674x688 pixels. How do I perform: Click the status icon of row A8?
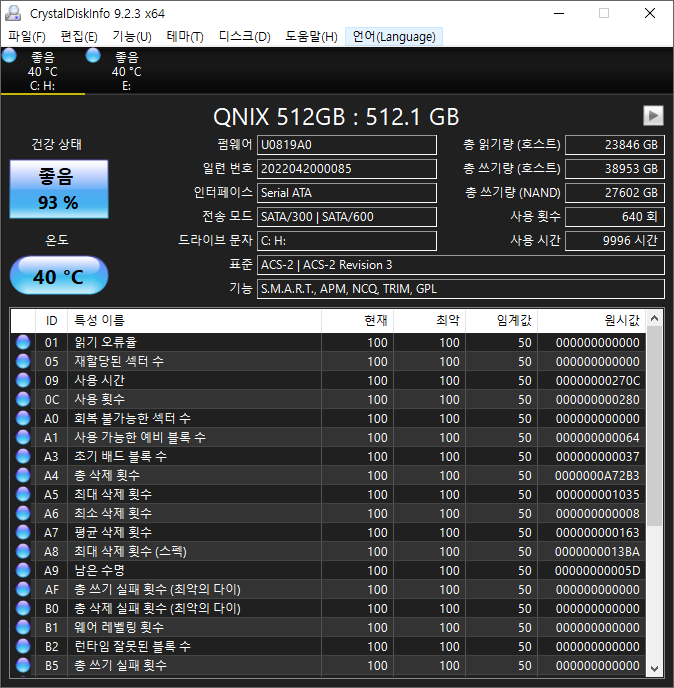[x=23, y=552]
